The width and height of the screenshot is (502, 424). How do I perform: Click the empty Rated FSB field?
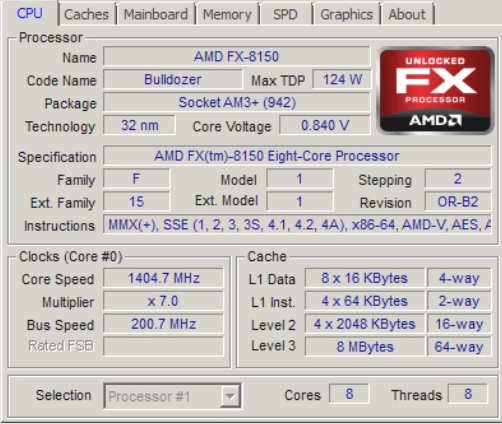pos(163,347)
